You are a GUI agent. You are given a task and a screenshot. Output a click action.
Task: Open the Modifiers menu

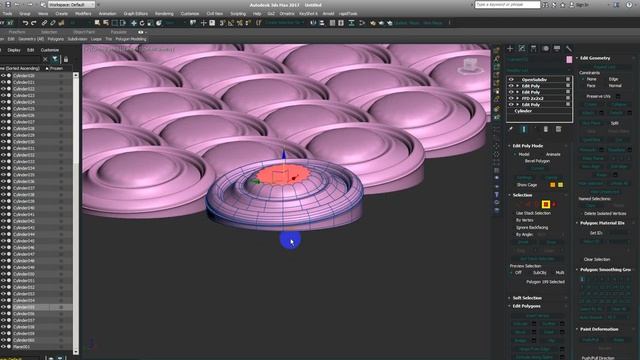tap(83, 13)
